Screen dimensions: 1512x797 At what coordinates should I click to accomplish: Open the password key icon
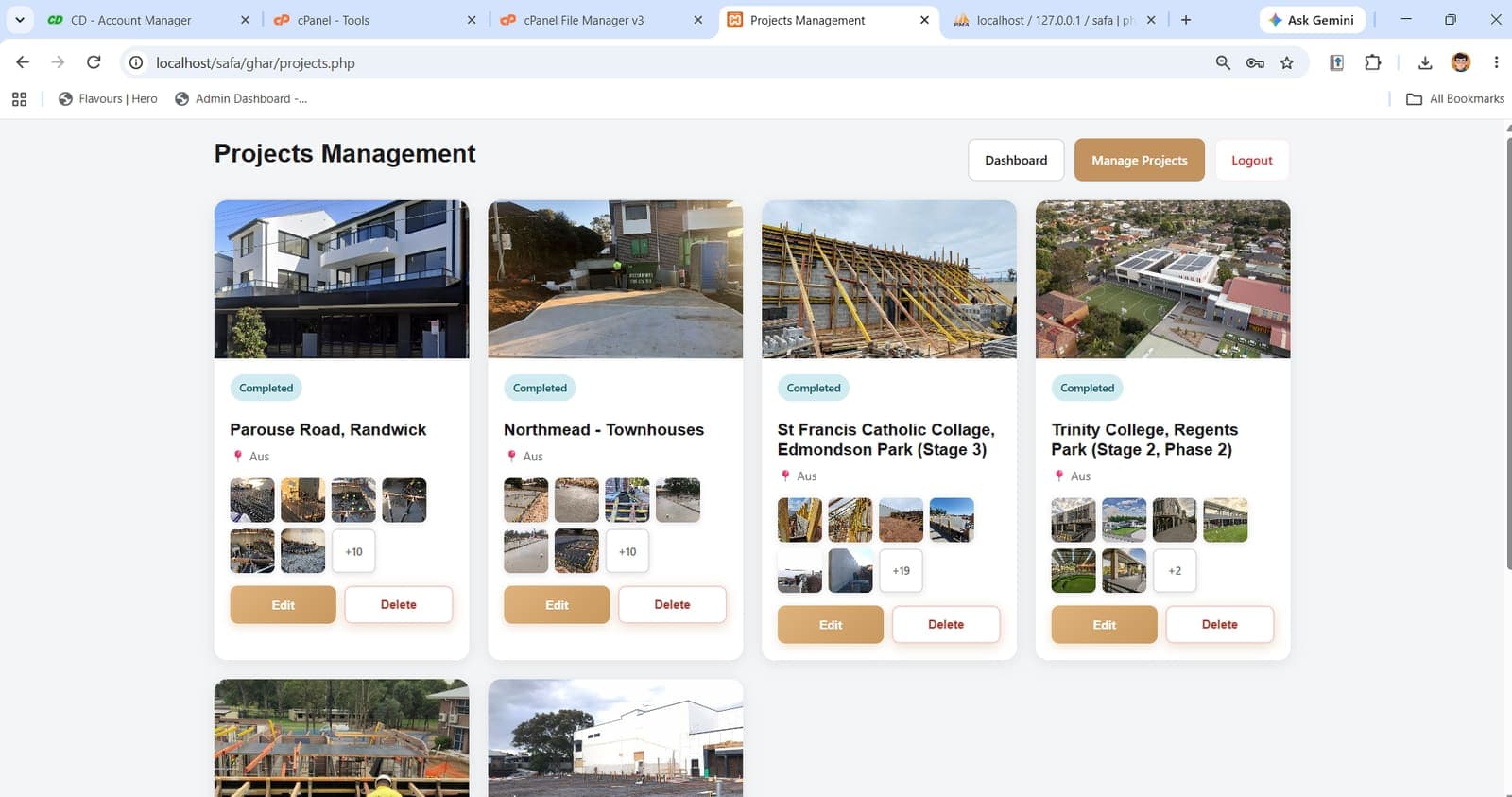[x=1255, y=62]
